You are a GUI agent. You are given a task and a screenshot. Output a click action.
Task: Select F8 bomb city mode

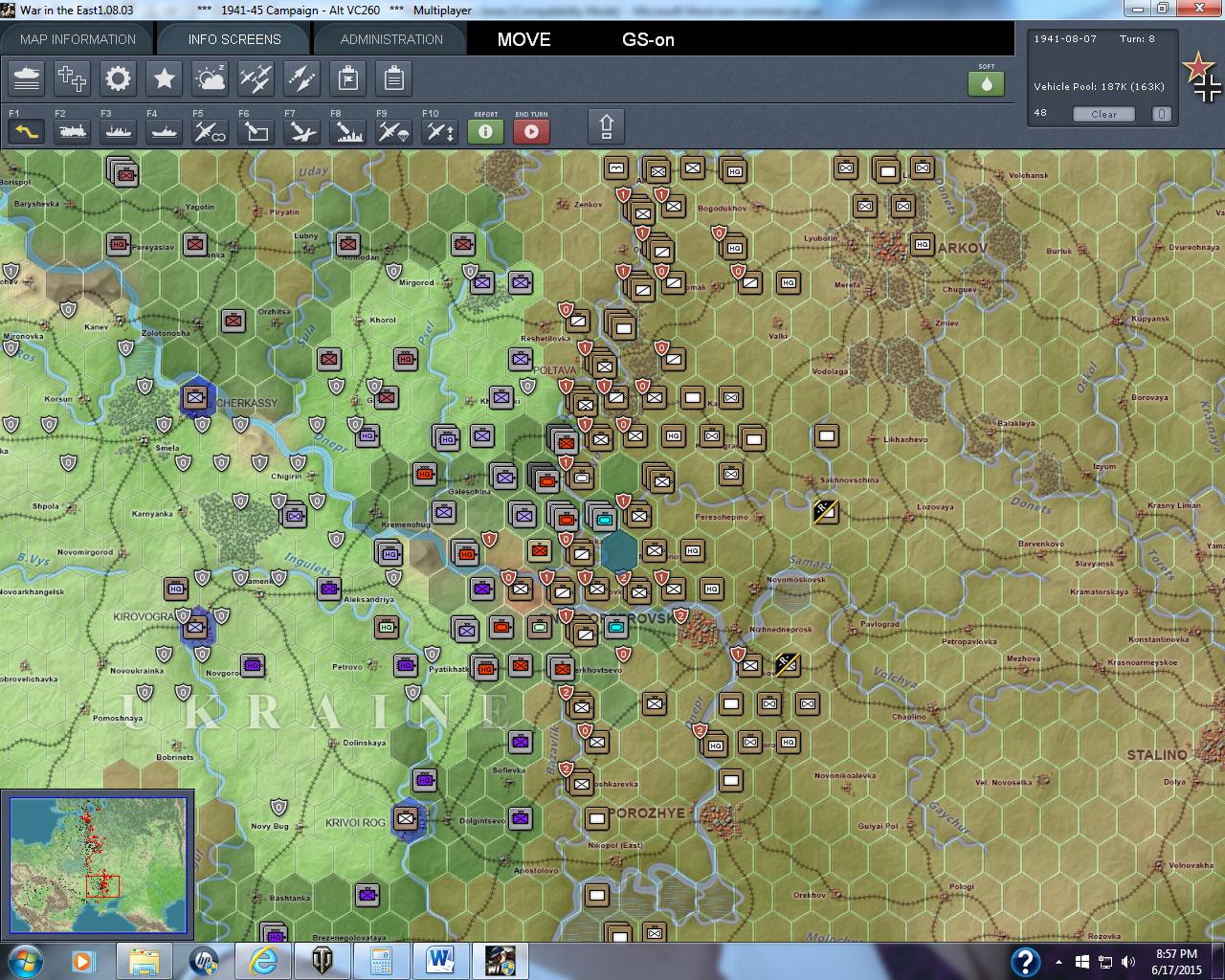pyautogui.click(x=347, y=131)
